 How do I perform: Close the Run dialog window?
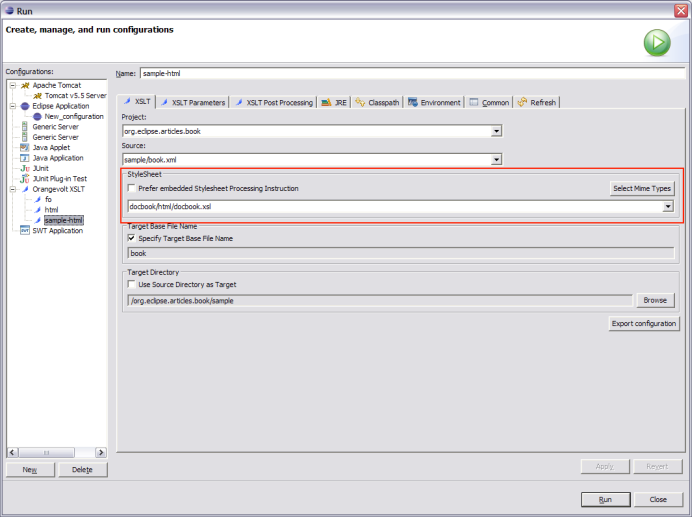[681, 11]
